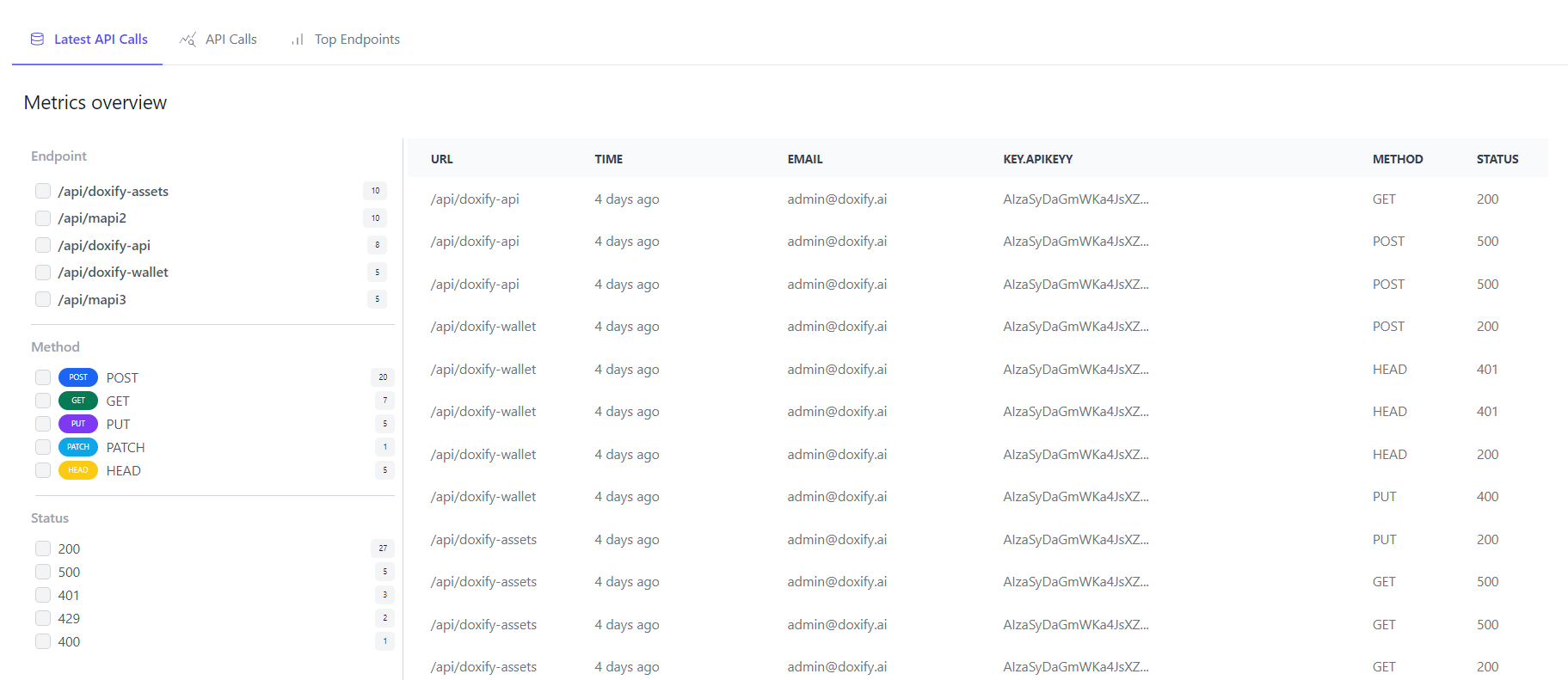This screenshot has height=680, width=1568.
Task: Click the count badge 27 next to status 200
Action: coord(383,548)
